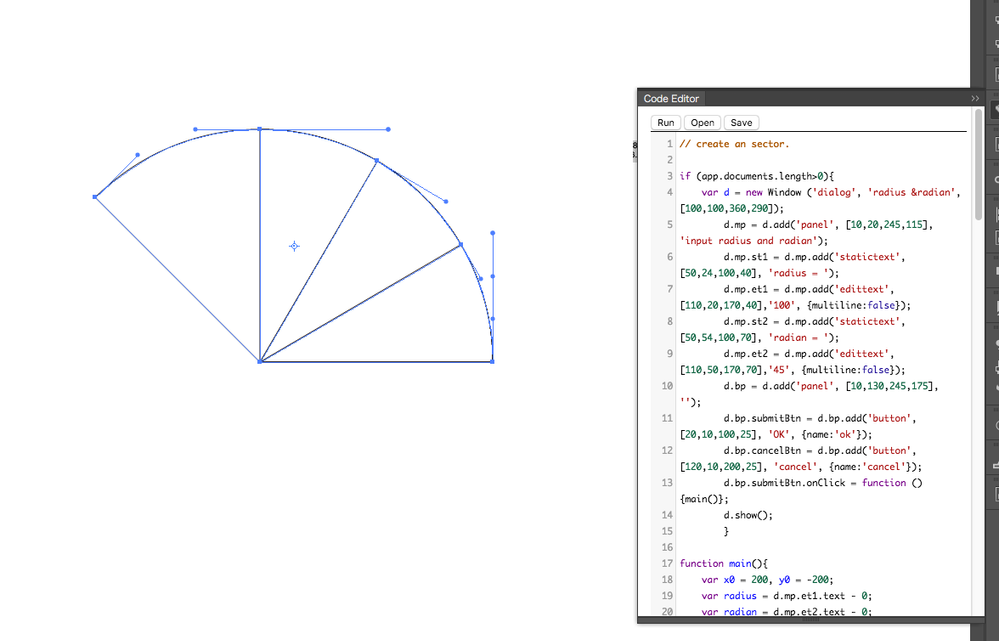This screenshot has width=999, height=641.
Task: Click the sector apex anchor where radii meet
Action: tap(260, 361)
